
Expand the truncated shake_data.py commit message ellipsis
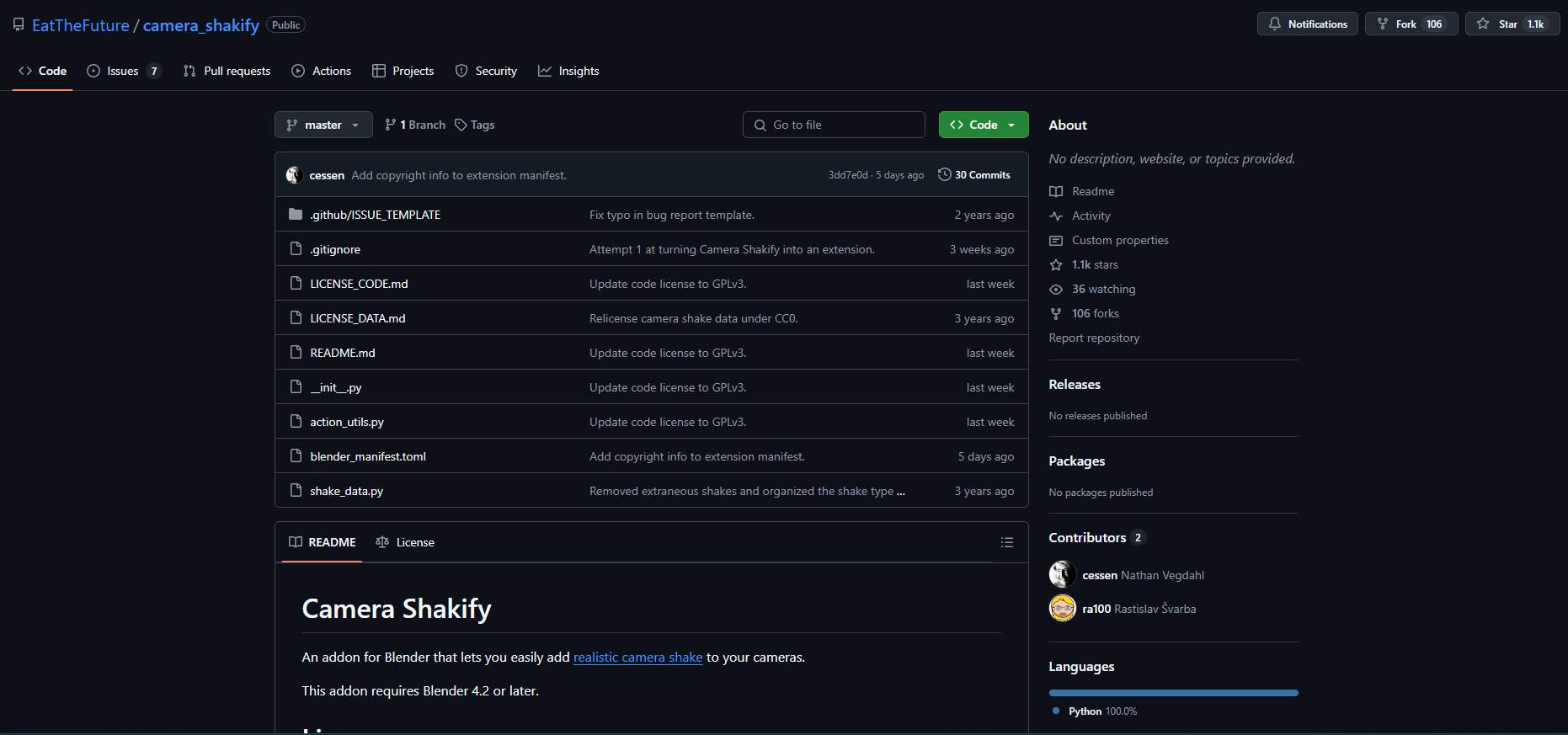click(901, 492)
